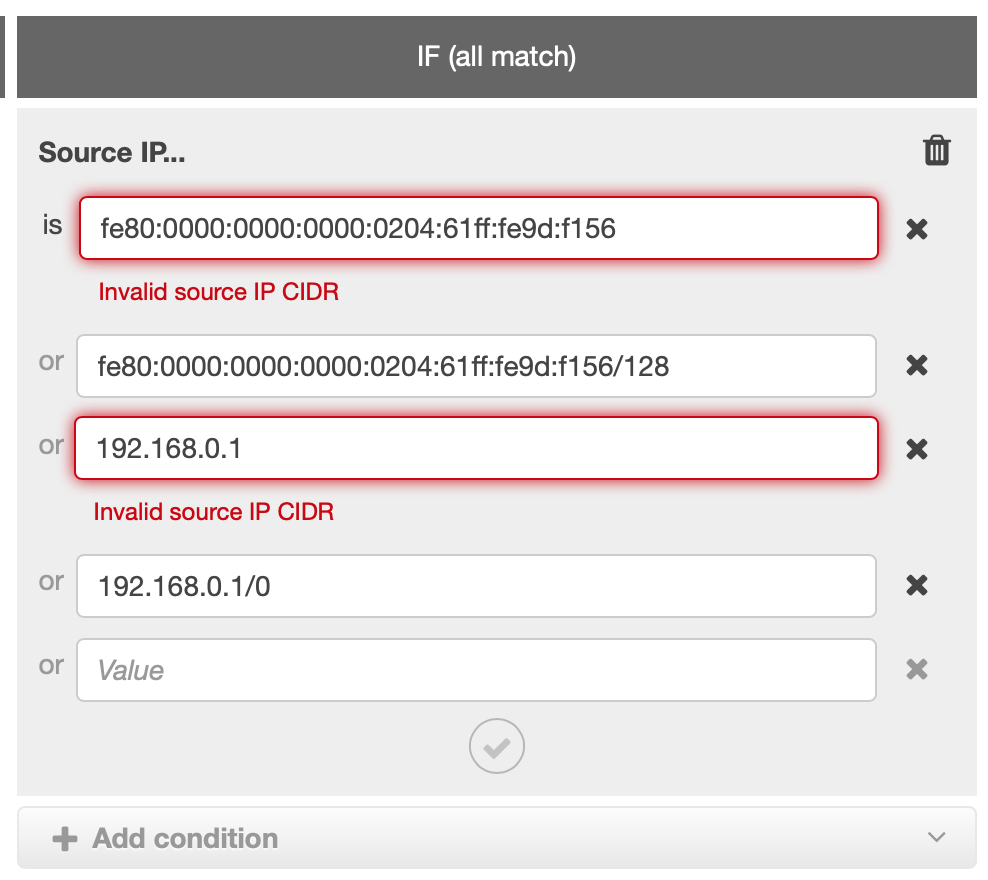Image resolution: width=988 pixels, height=880 pixels.
Task: Remove the 192.168.0.1/0 entry
Action: coord(917,585)
